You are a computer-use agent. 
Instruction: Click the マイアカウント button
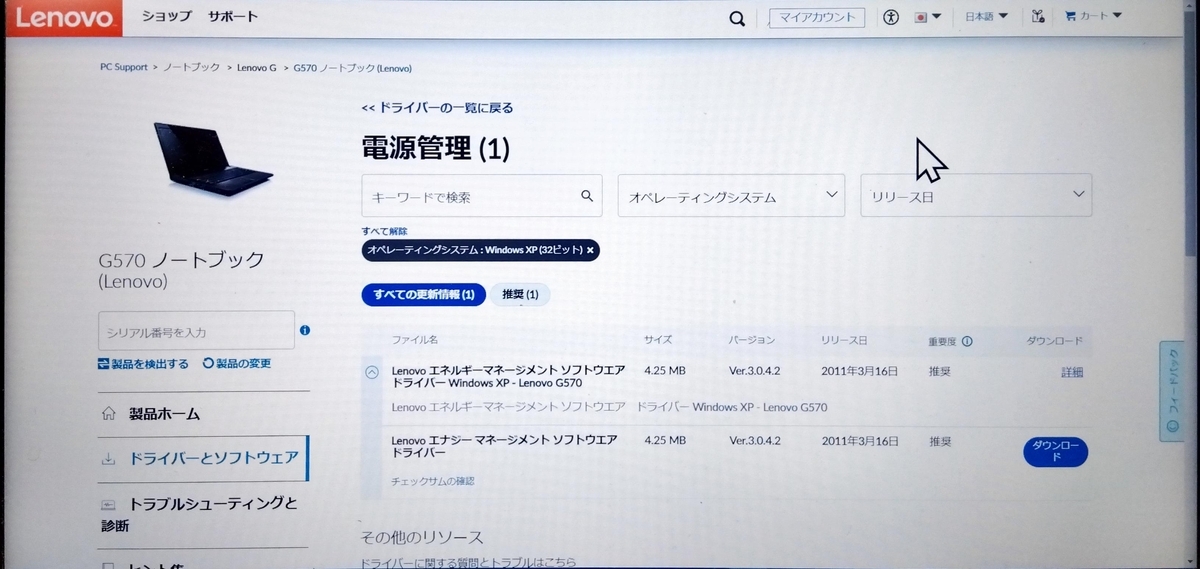818,17
